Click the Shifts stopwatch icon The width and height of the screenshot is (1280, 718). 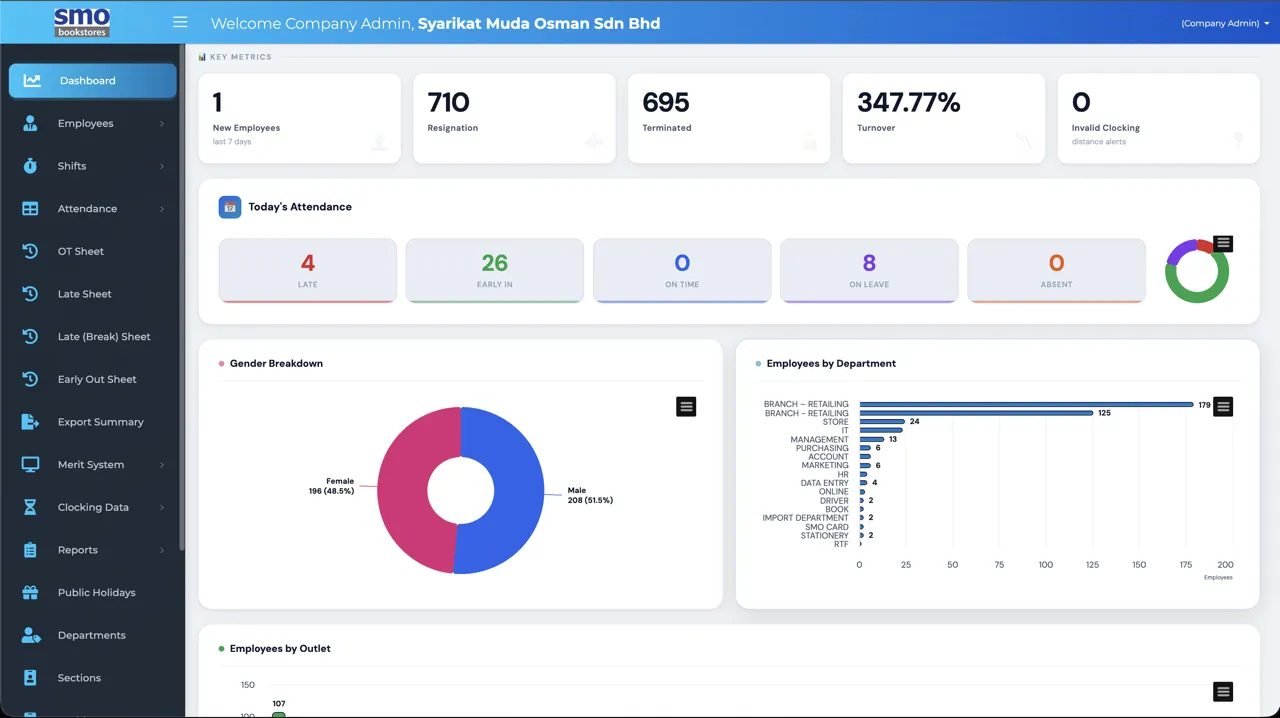[30, 166]
